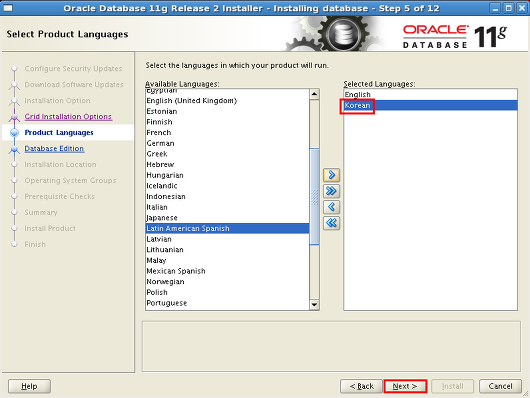
Task: Click the scrollbar up arrow in Available Languages
Action: point(314,94)
